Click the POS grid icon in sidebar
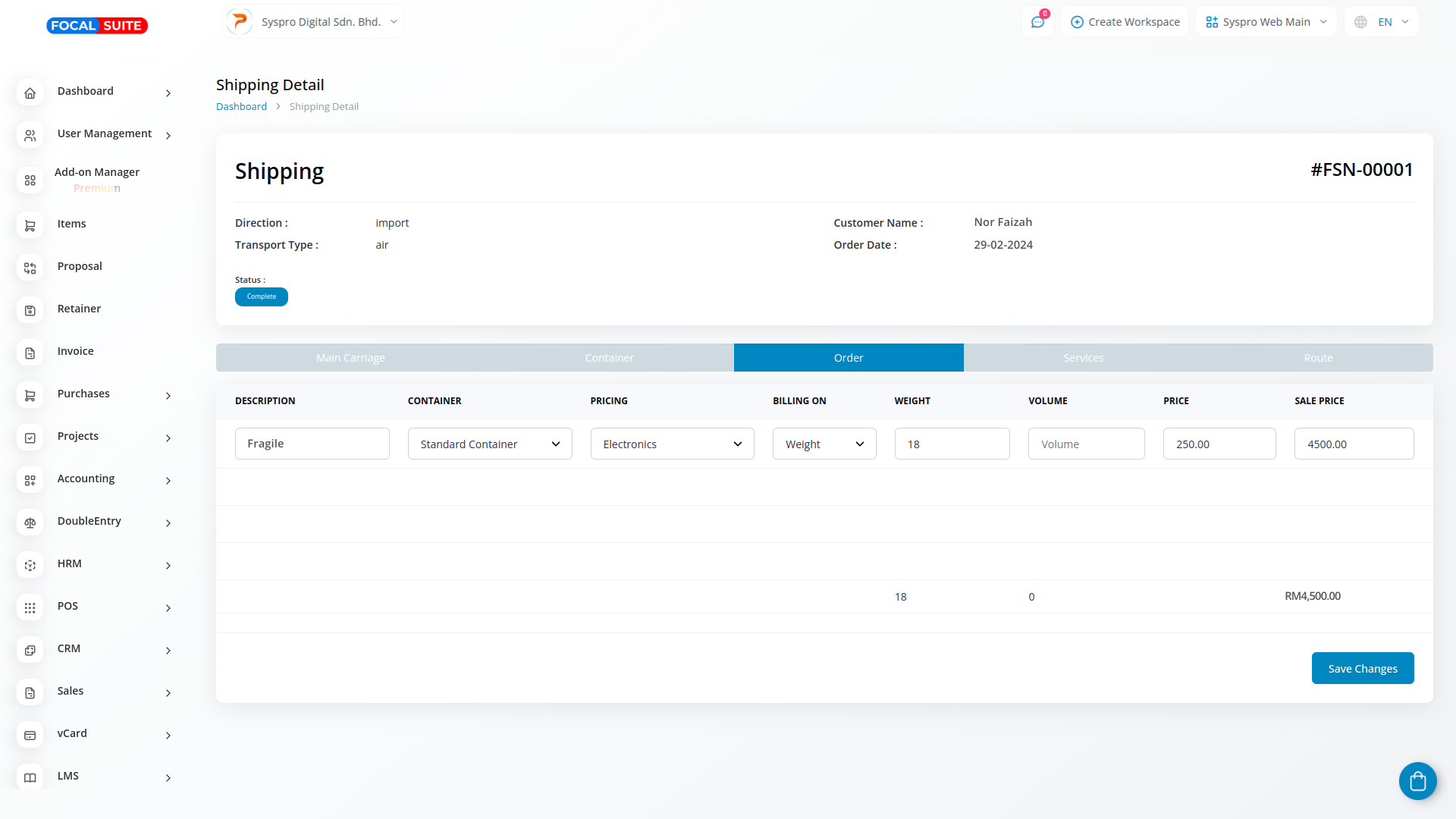1456x819 pixels. tap(30, 608)
